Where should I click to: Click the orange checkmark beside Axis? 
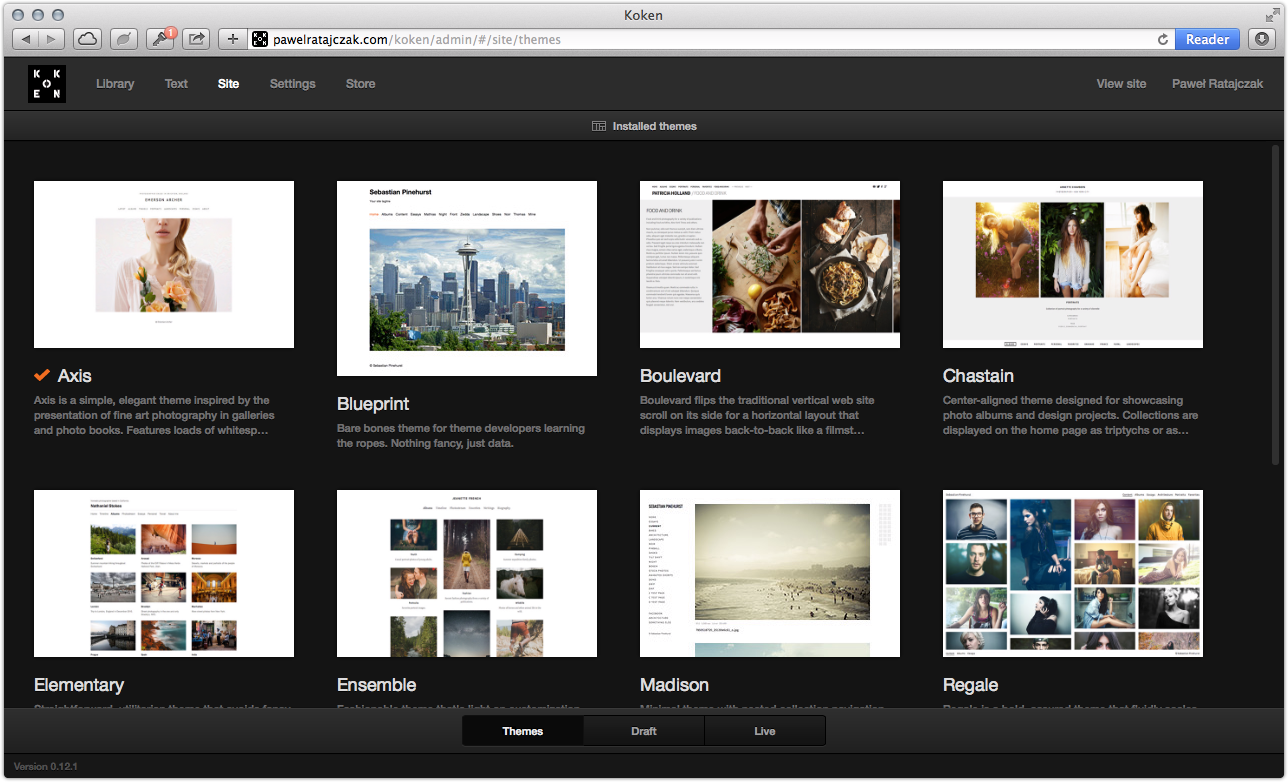[42, 375]
